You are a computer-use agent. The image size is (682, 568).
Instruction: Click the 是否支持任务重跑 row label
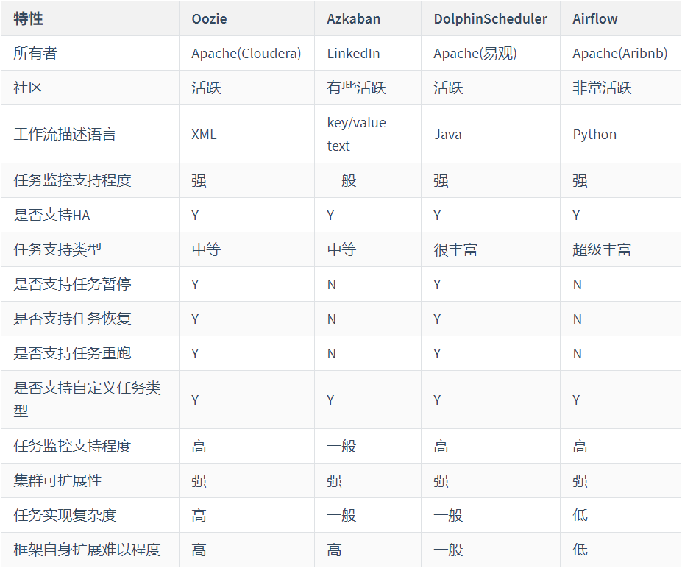tap(72, 353)
